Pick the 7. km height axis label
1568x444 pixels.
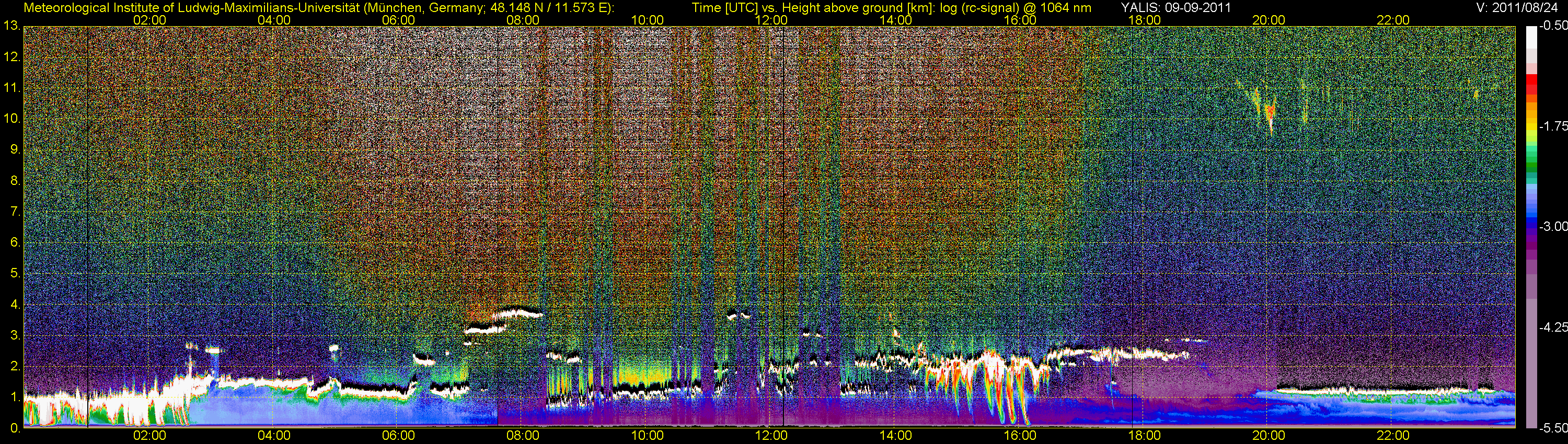click(15, 212)
